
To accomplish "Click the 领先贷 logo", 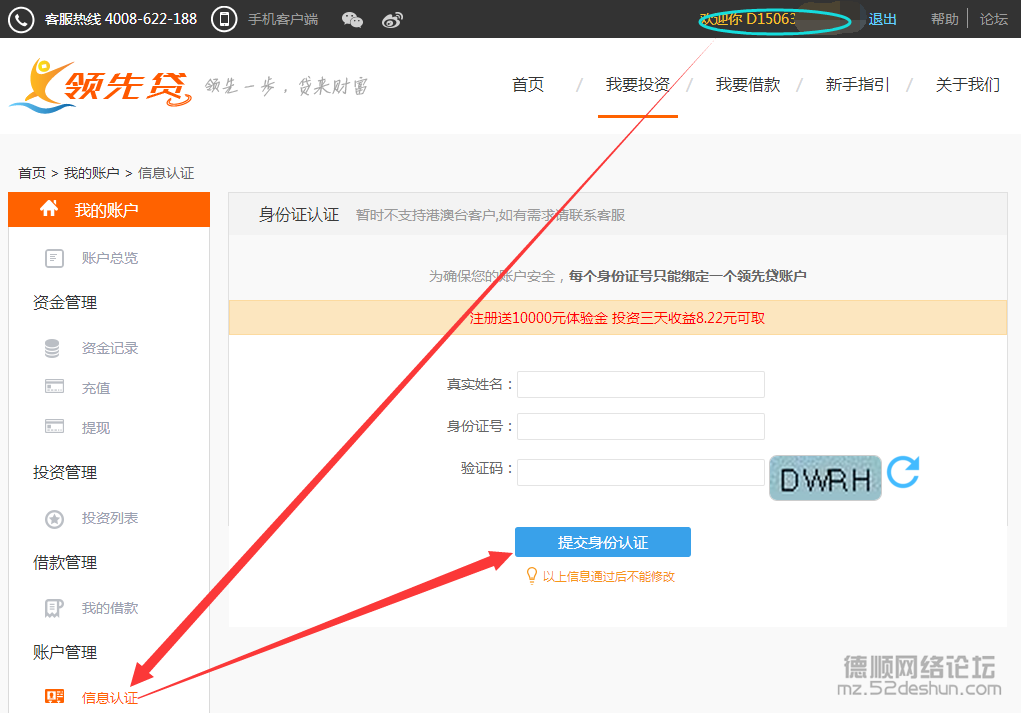I will pyautogui.click(x=100, y=85).
